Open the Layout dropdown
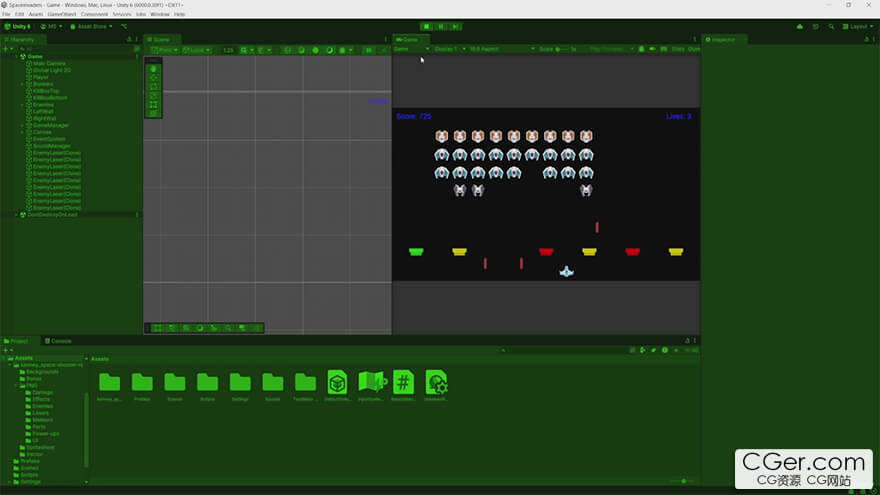This screenshot has height=495, width=880. point(858,26)
